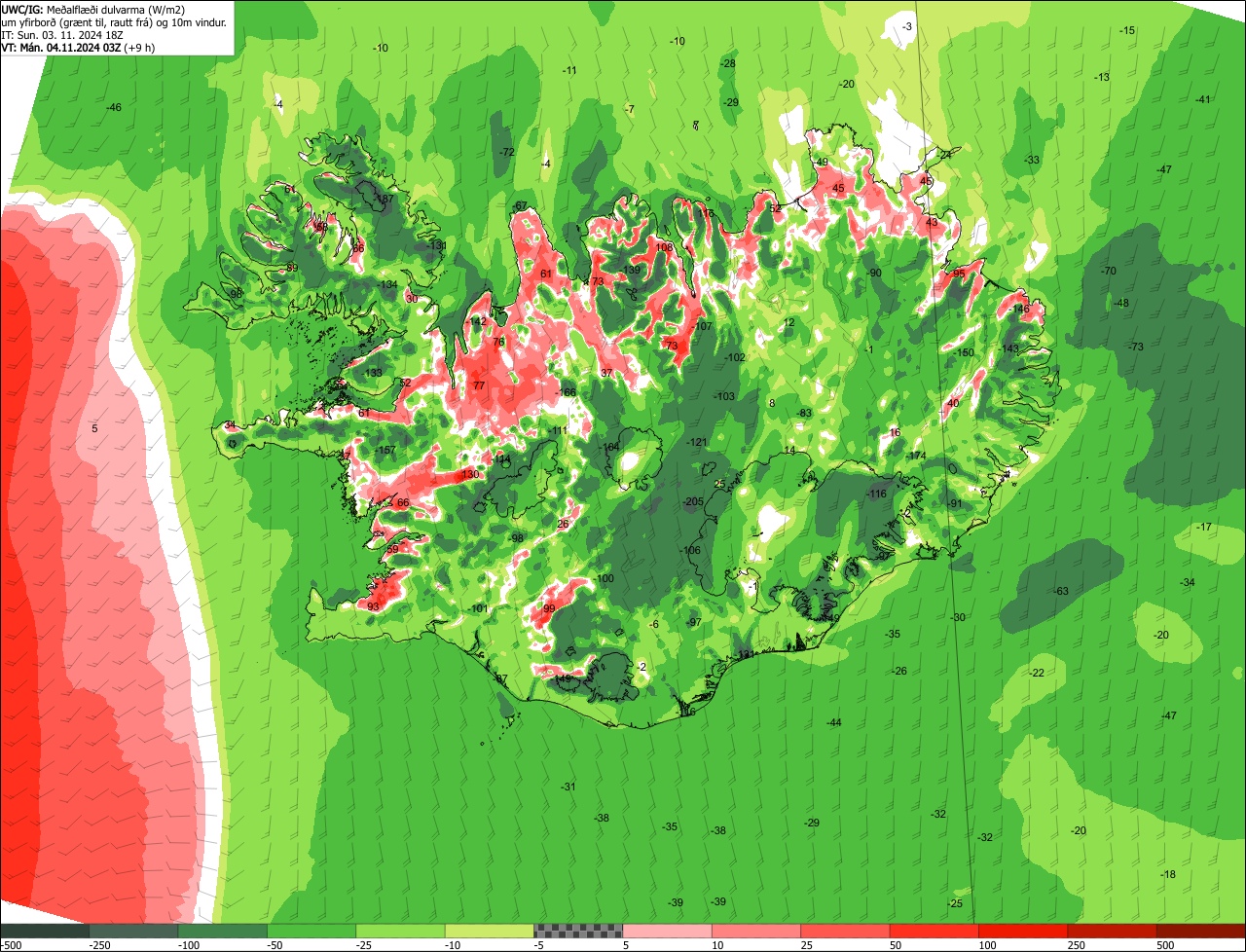Click the legend swatch between -50 and -25
The image size is (1246, 952).
pyautogui.click(x=311, y=931)
